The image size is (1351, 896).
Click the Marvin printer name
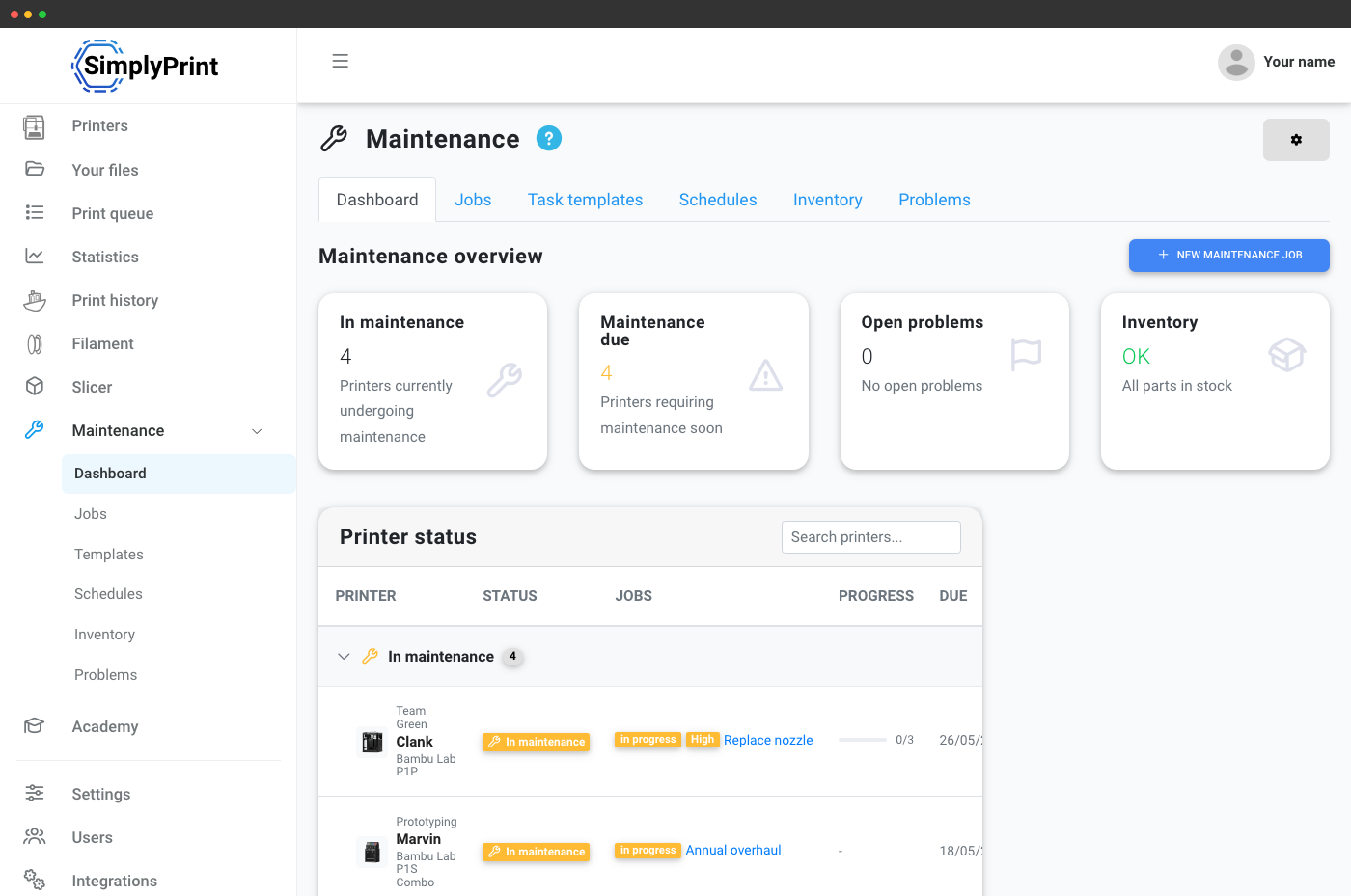click(418, 839)
